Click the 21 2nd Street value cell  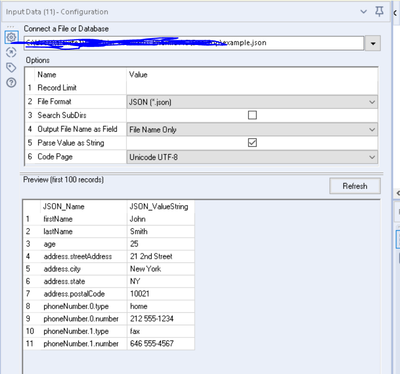[161, 256]
